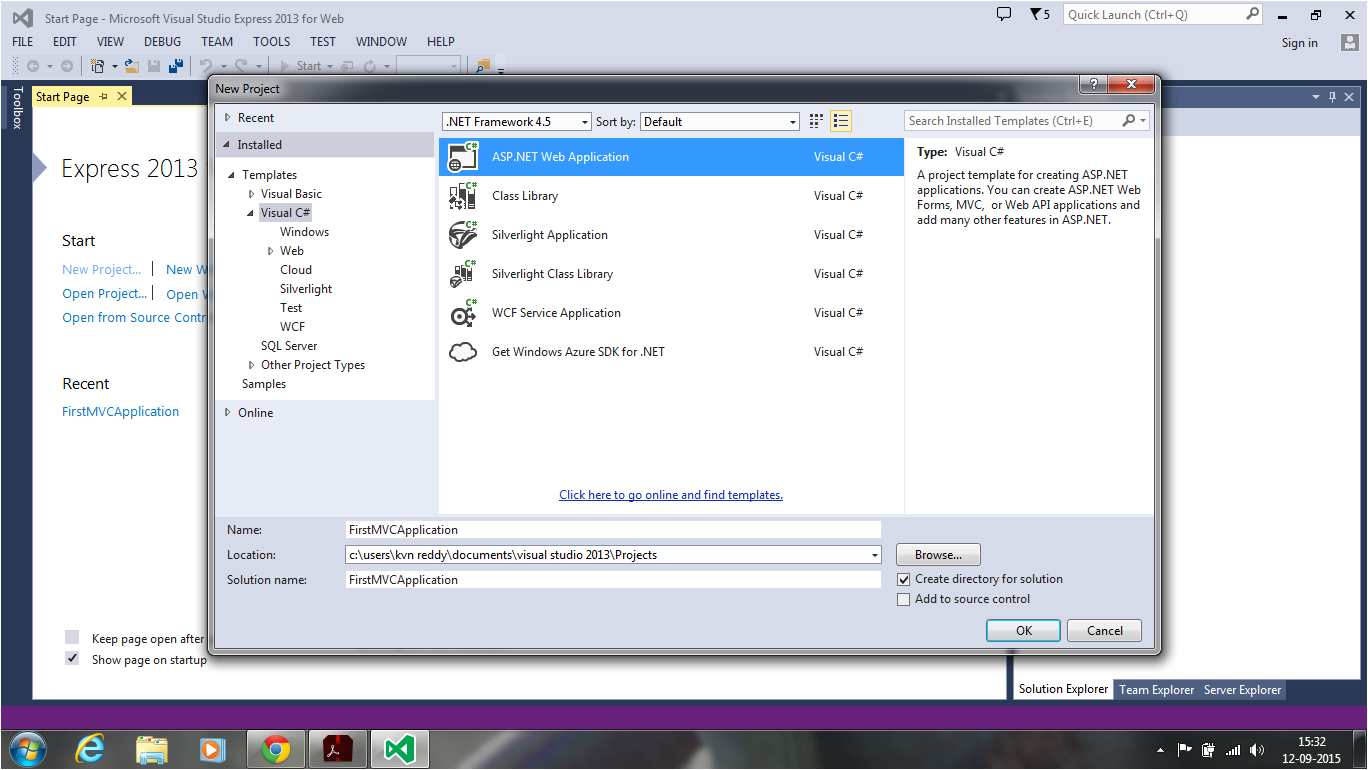The height and width of the screenshot is (770, 1368).
Task: Select the ASP.NET Web Application template icon
Action: click(463, 156)
